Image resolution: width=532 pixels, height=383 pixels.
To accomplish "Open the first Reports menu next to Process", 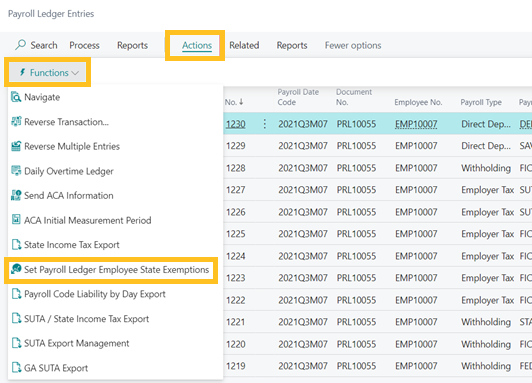I will (x=132, y=45).
